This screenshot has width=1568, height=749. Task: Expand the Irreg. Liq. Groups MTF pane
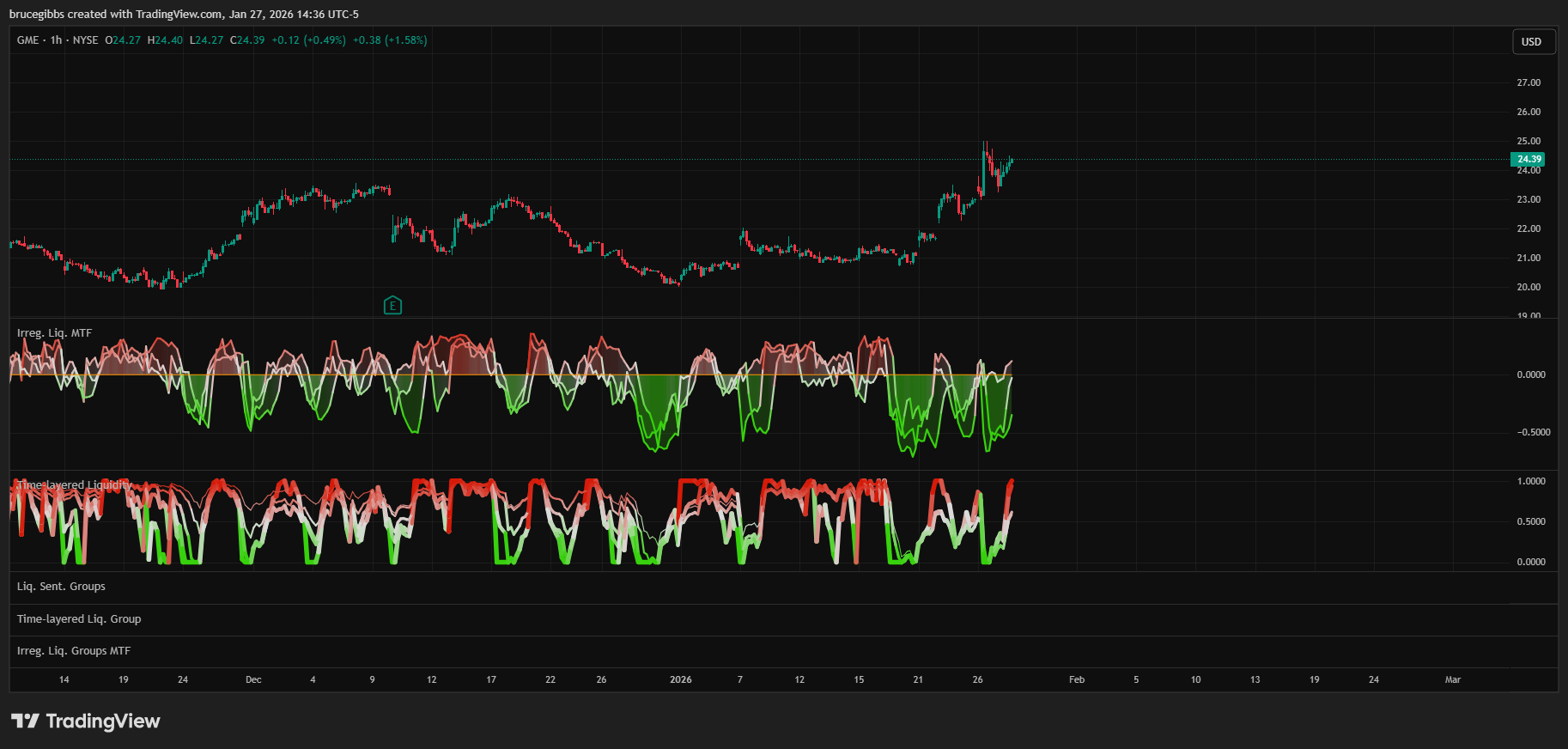[x=74, y=651]
